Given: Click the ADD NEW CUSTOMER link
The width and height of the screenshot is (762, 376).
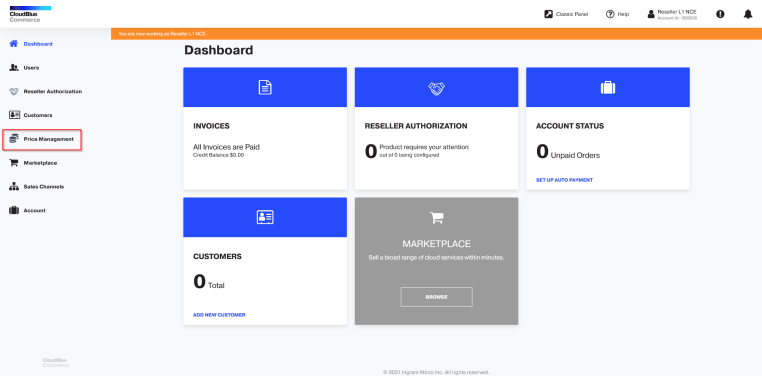Looking at the screenshot, I should (219, 315).
